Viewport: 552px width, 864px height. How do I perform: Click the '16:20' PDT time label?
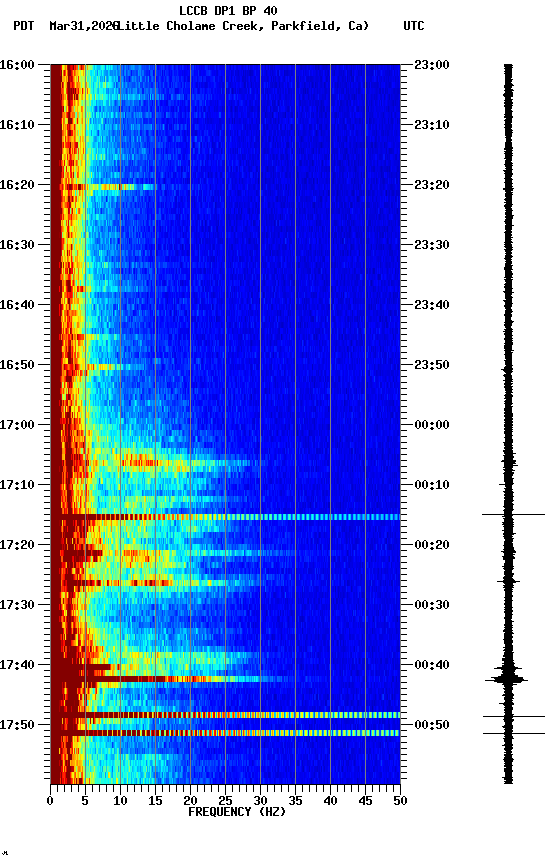coord(17,185)
